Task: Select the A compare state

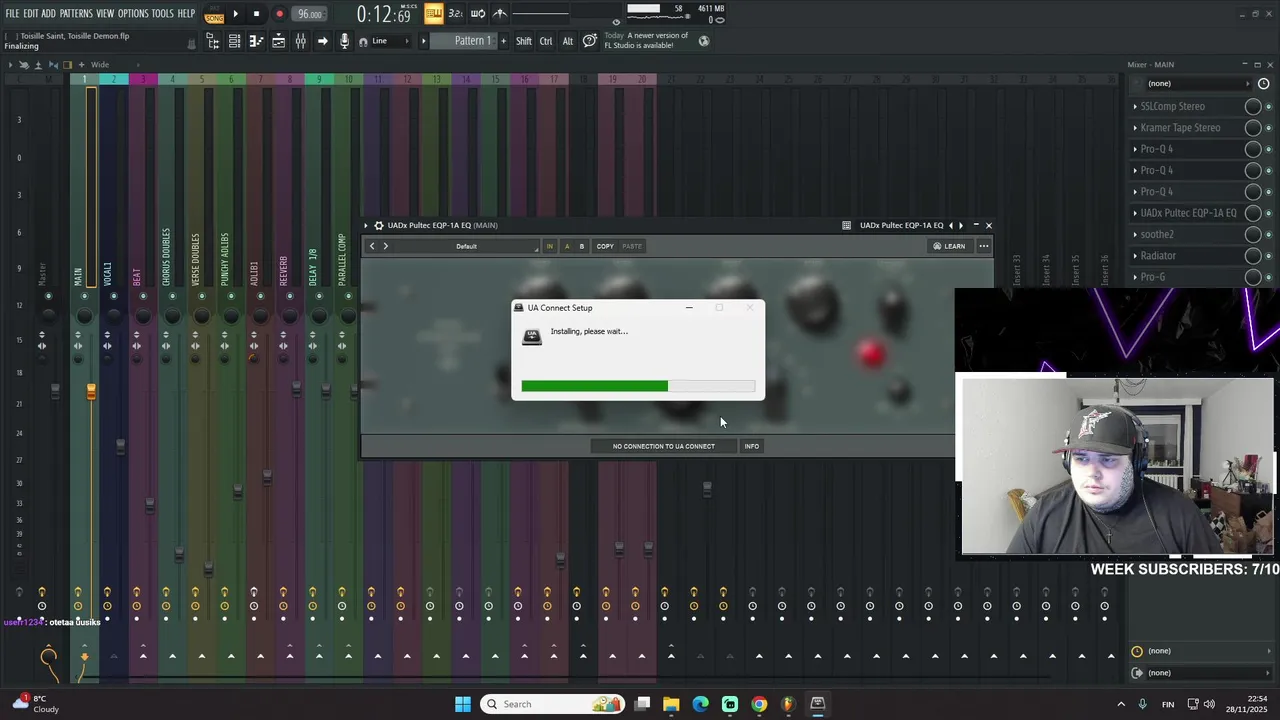Action: coord(567,246)
